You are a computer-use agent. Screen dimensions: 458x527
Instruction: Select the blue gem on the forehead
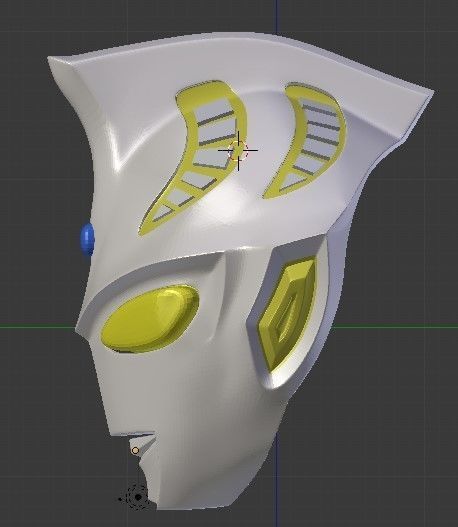pyautogui.click(x=87, y=239)
